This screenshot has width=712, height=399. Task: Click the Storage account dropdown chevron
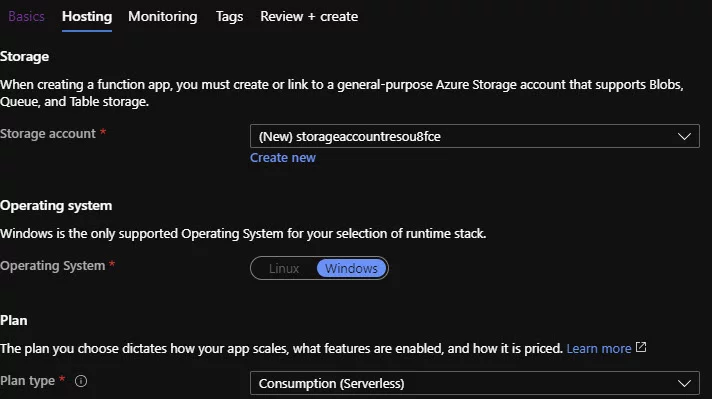pyautogui.click(x=684, y=136)
